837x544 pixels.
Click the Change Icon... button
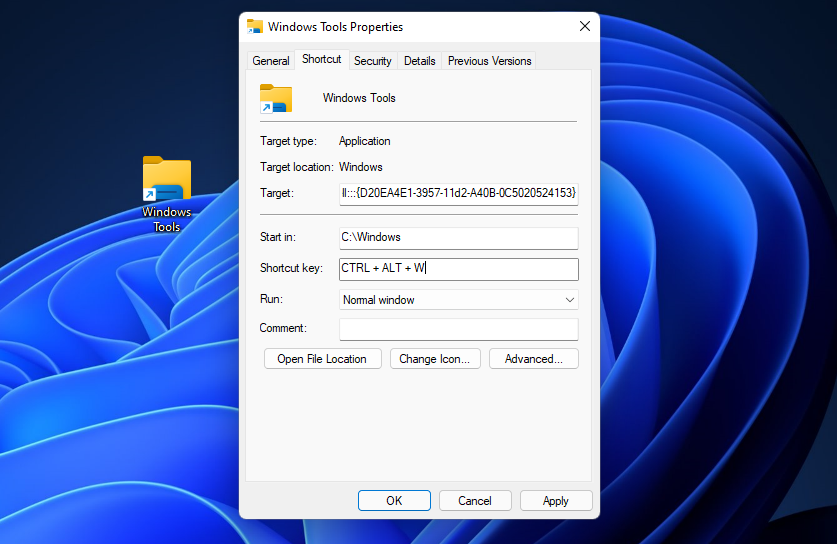pos(435,359)
